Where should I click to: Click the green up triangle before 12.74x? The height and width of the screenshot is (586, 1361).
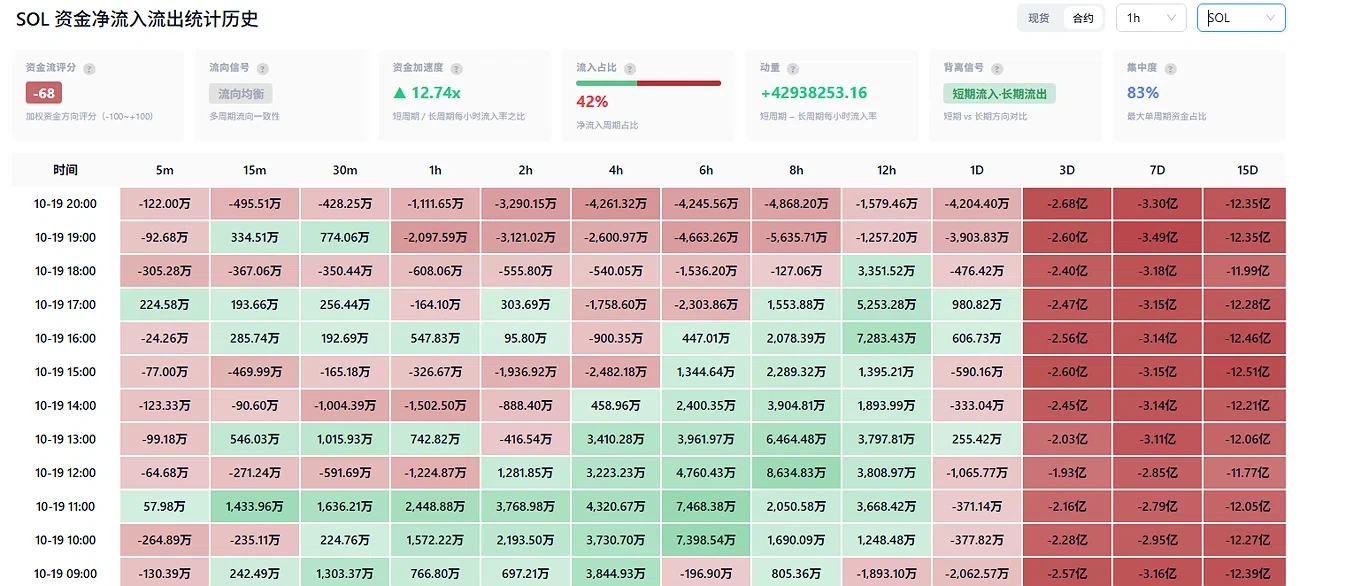(400, 93)
